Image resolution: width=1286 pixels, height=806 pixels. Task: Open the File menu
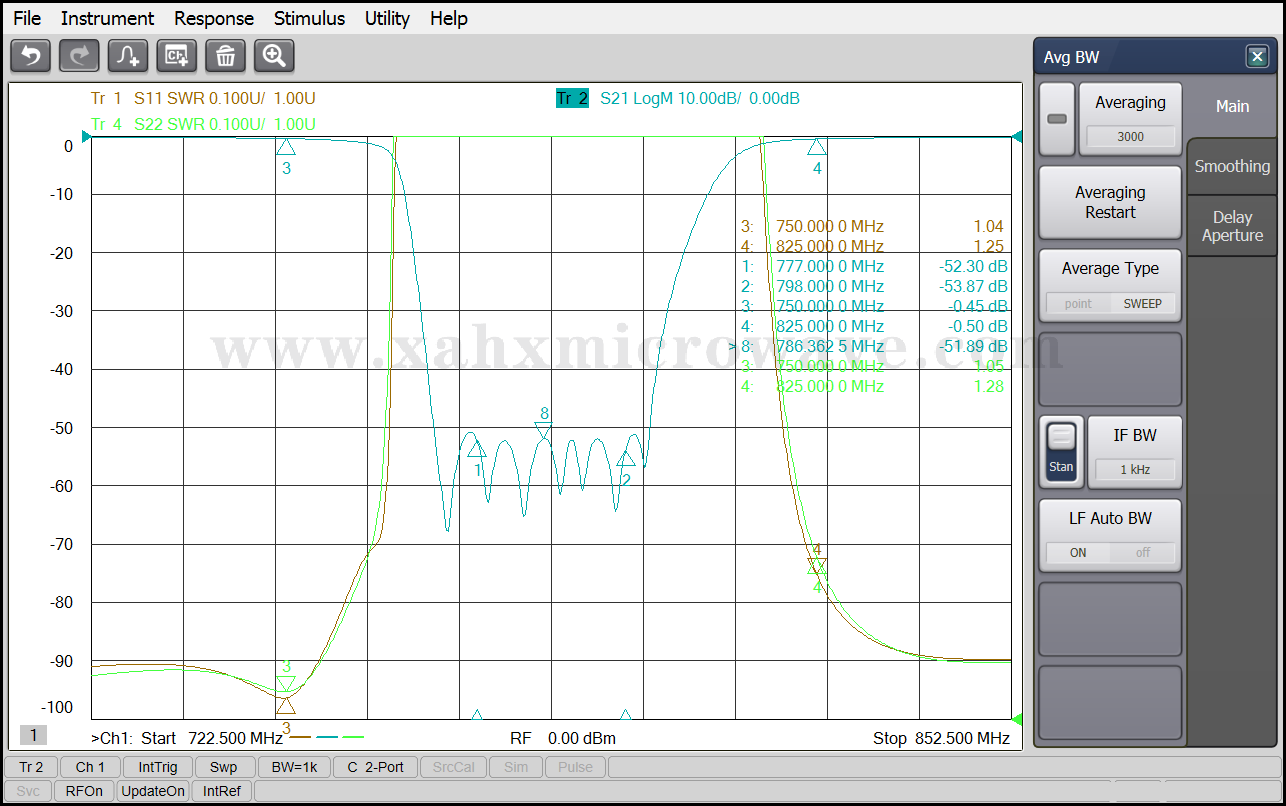coord(27,18)
